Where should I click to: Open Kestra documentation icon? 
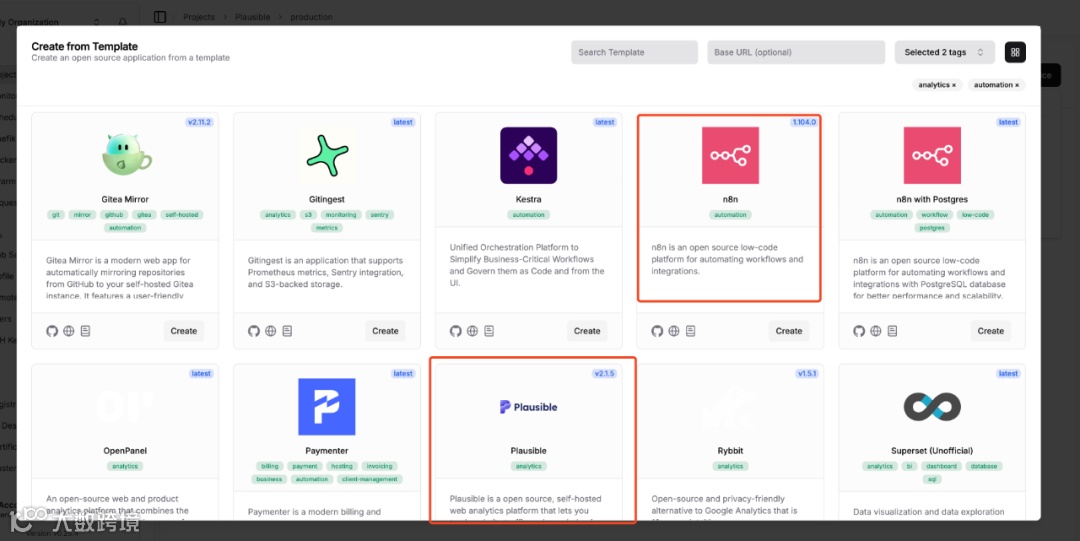click(489, 331)
